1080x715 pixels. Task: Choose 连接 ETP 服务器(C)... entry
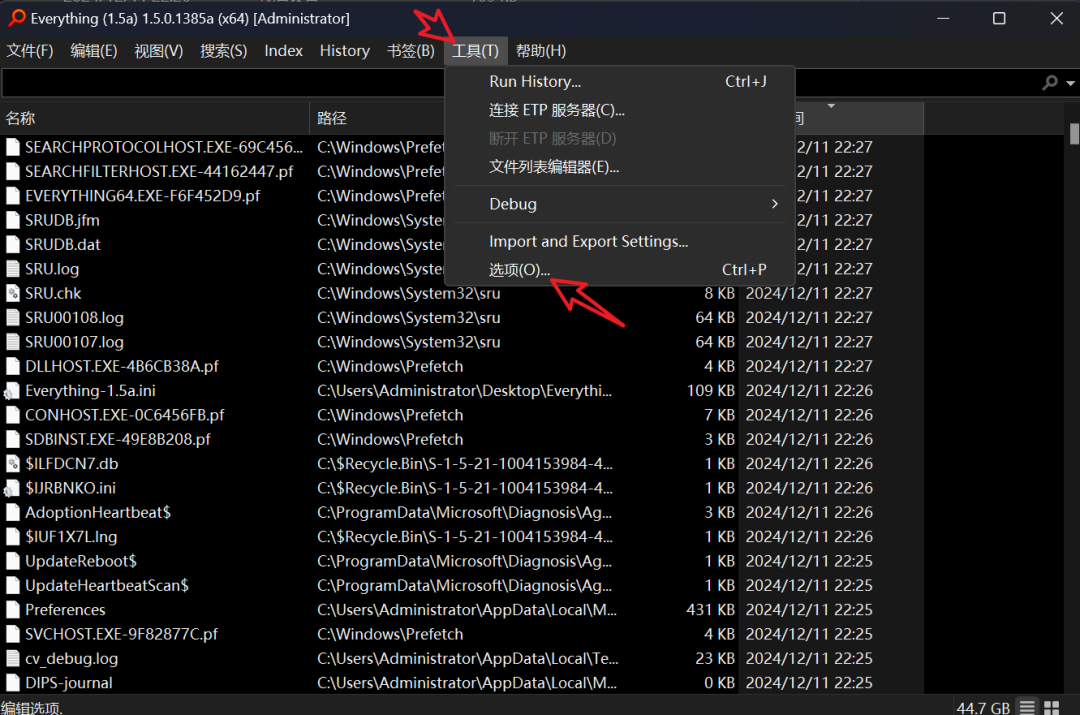620,110
